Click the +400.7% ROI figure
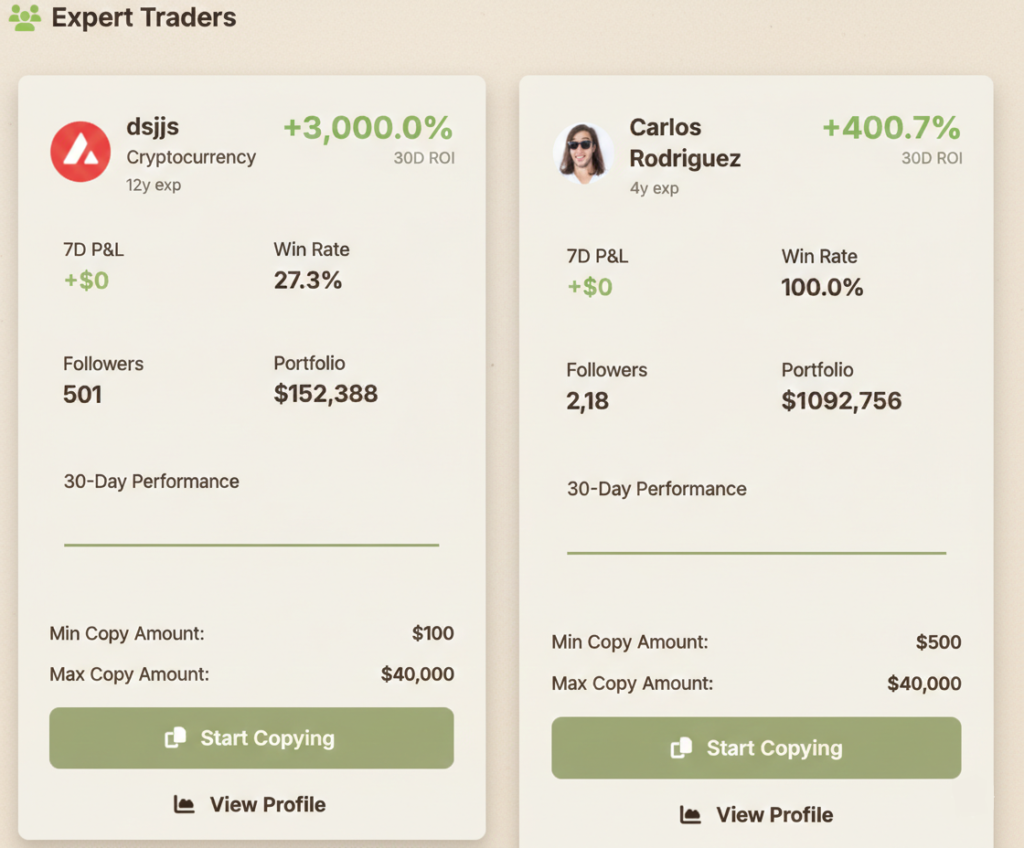 [x=890, y=128]
